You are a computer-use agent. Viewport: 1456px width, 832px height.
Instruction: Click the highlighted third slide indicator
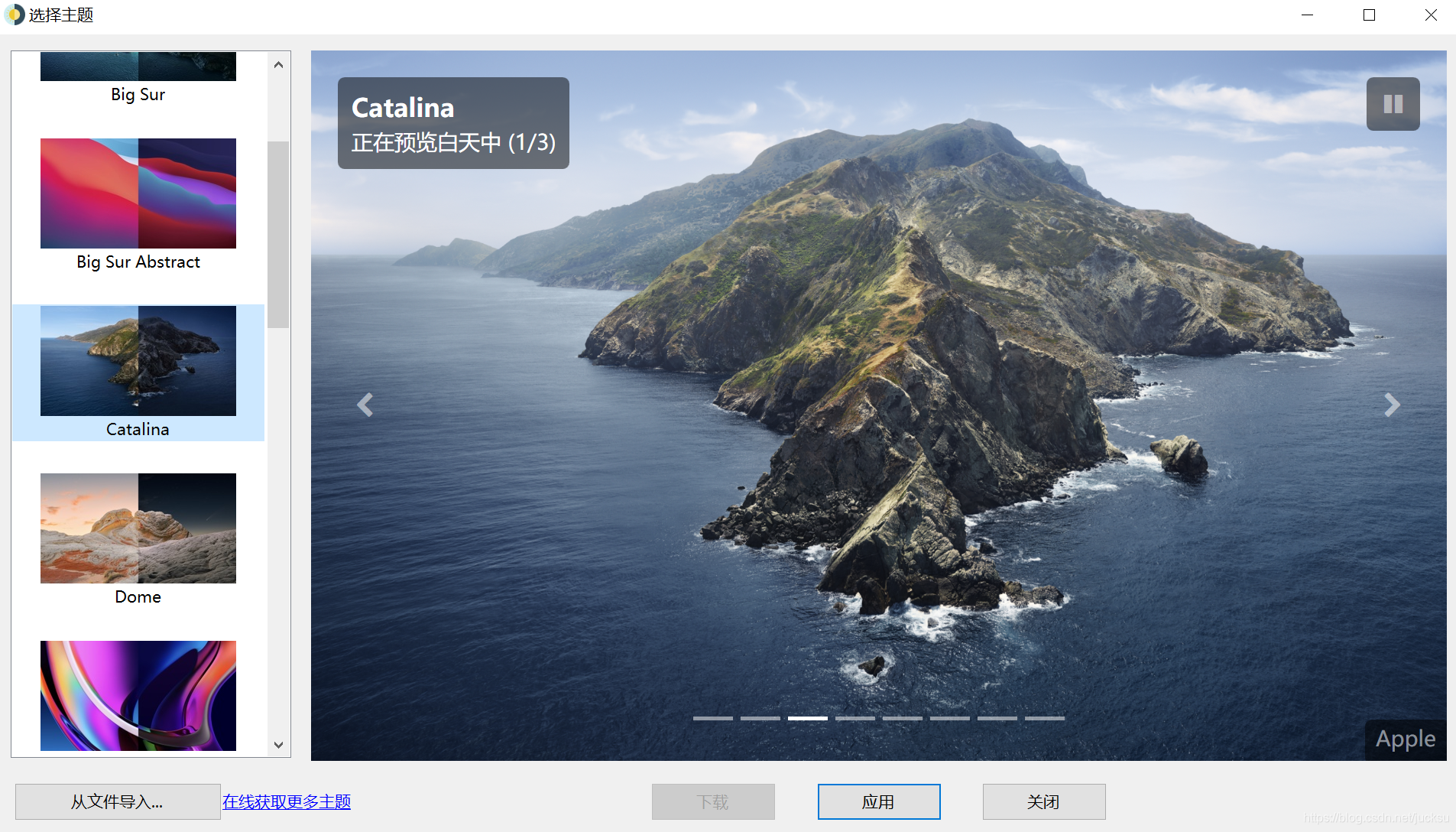(808, 718)
